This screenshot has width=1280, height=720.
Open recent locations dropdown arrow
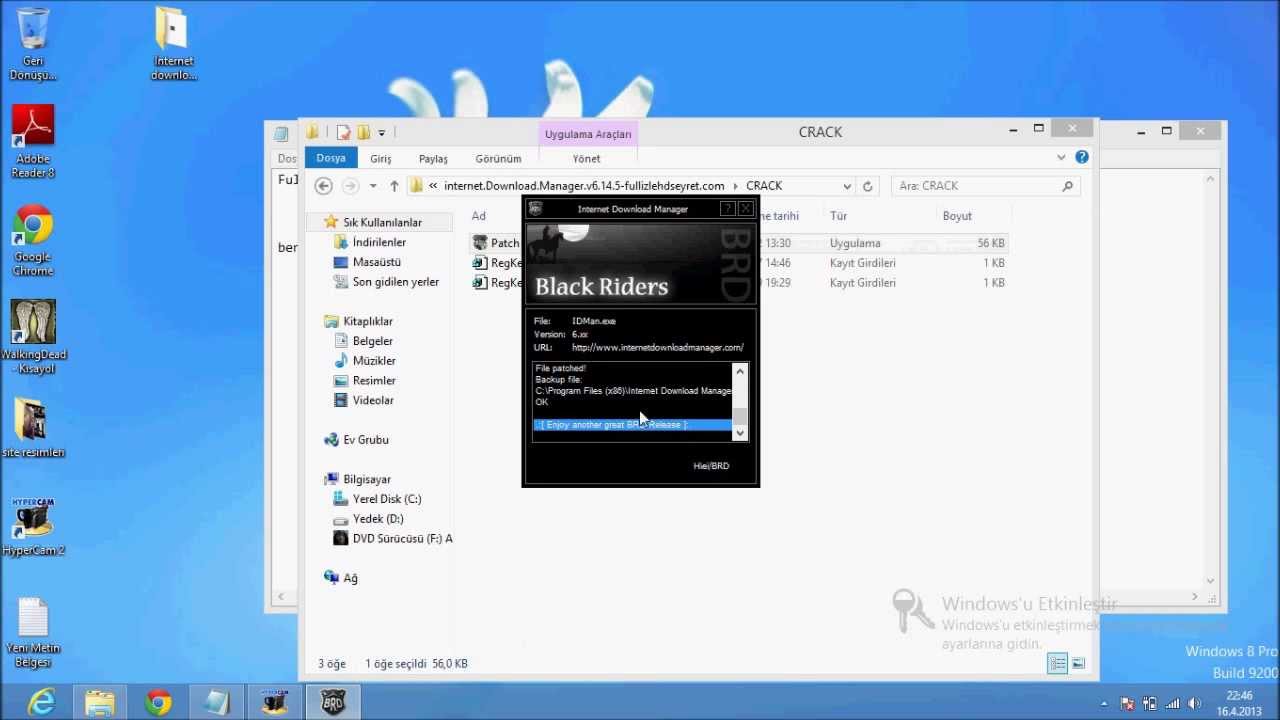373,186
